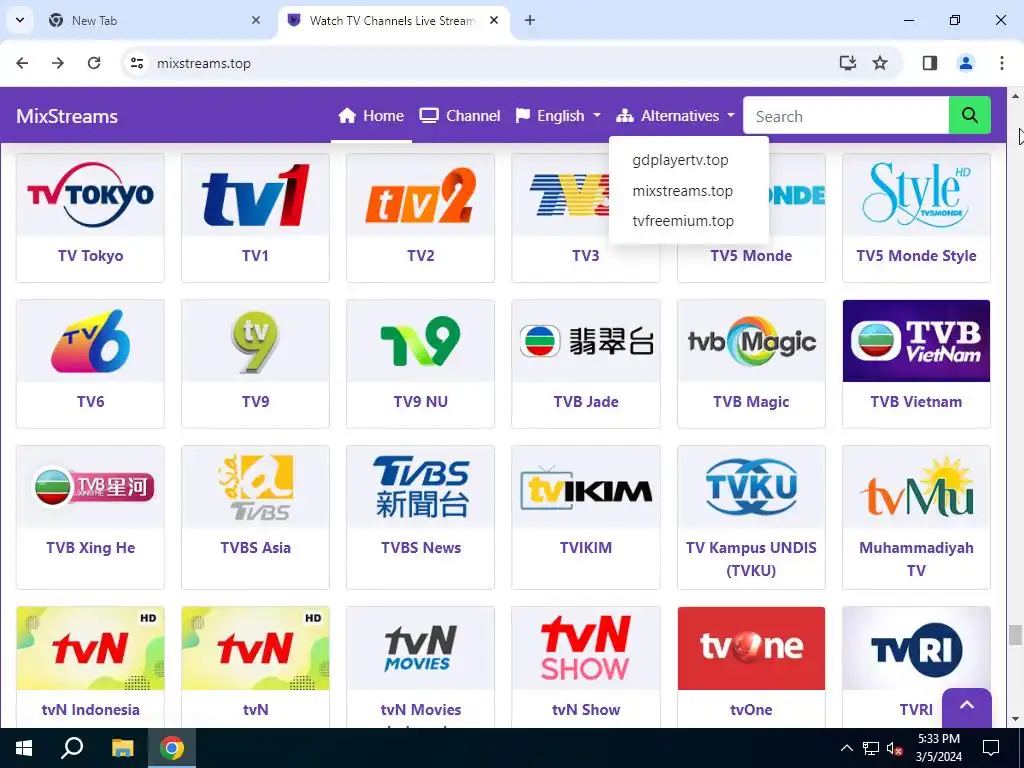Click the MixStreams brand link

point(67,116)
